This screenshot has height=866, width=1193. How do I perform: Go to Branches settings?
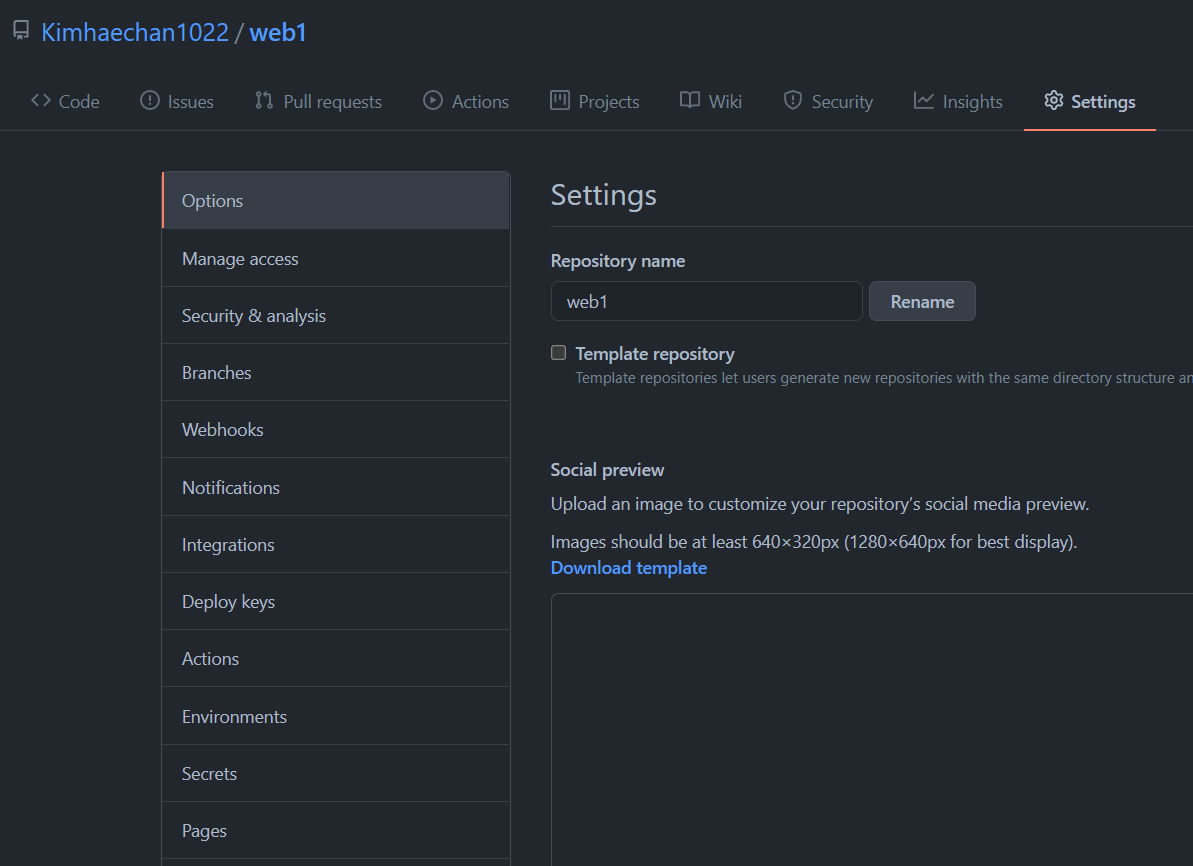(336, 373)
